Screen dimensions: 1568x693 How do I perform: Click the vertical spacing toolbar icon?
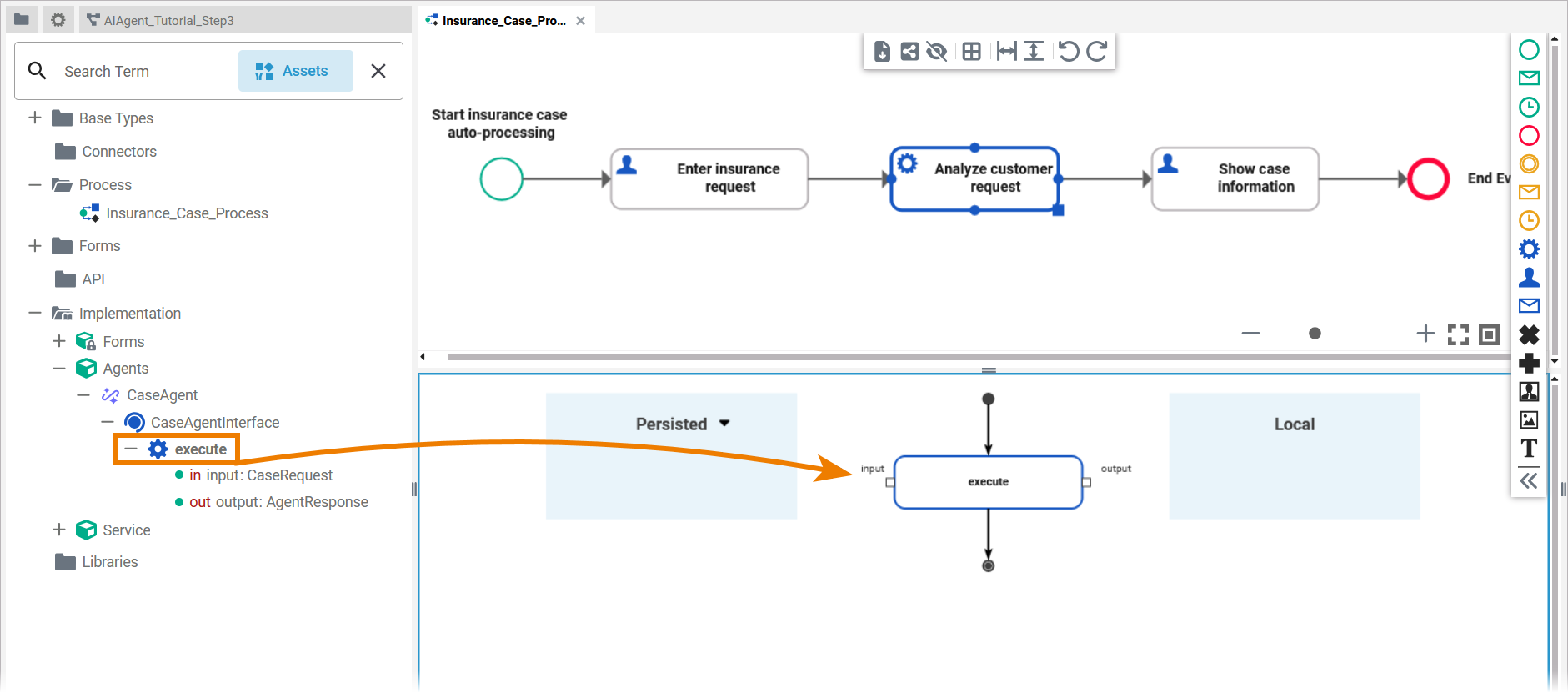click(x=1034, y=52)
